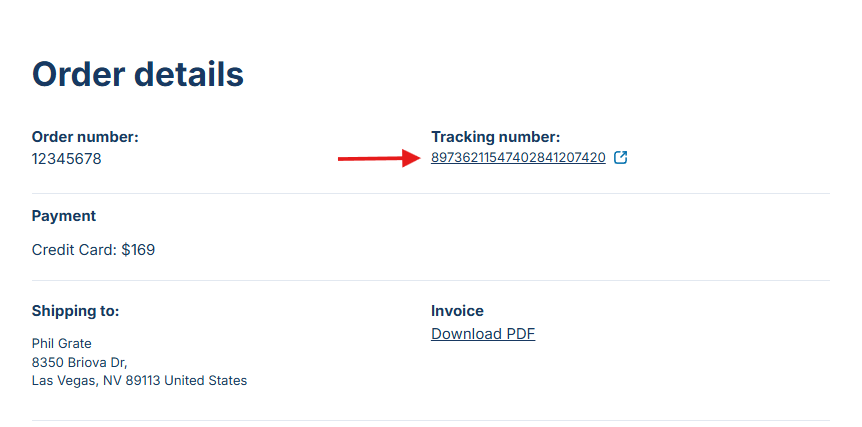Click the Credit Card: $169 text
This screenshot has width=862, height=427.
[93, 250]
